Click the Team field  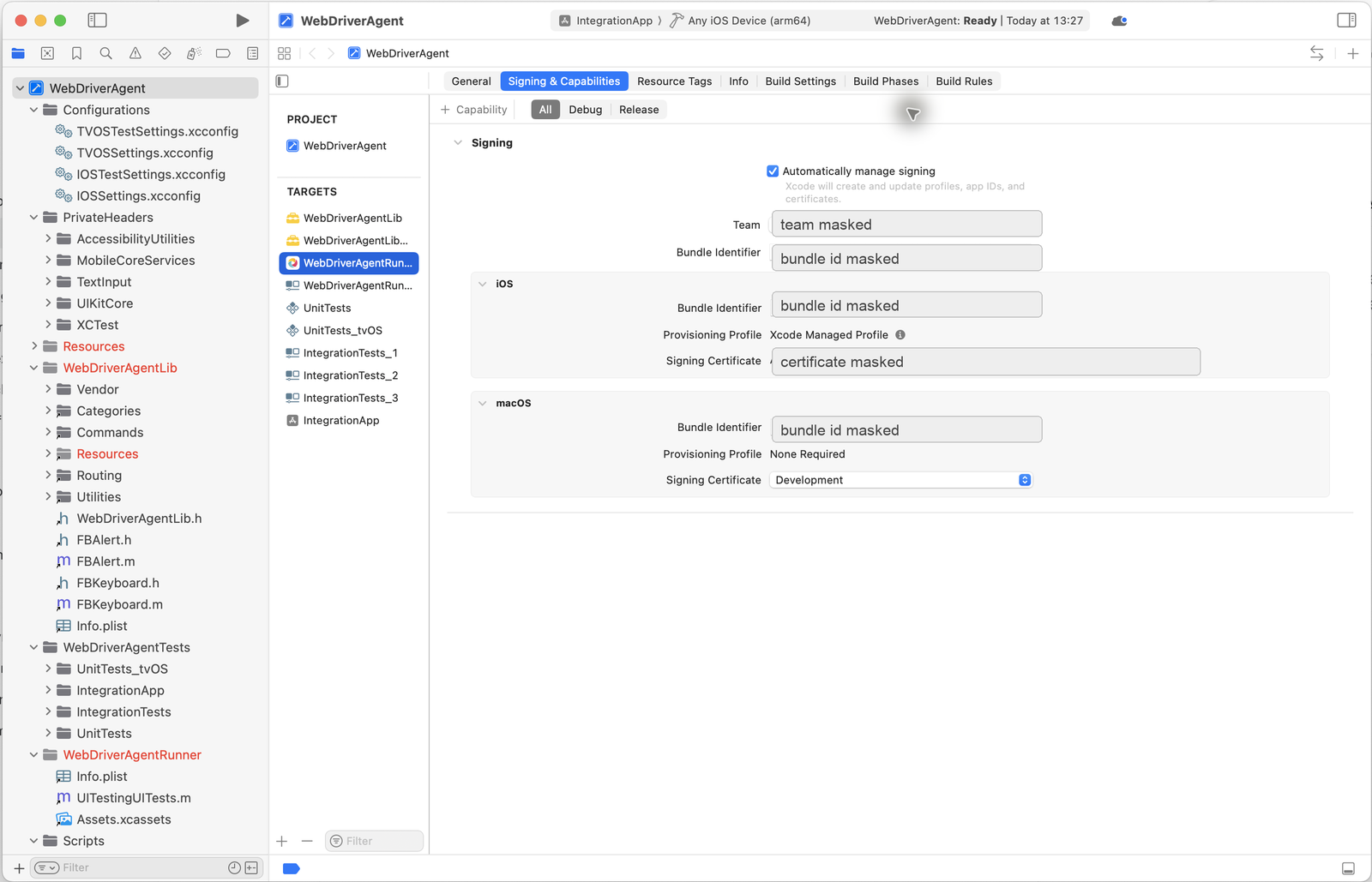(906, 225)
